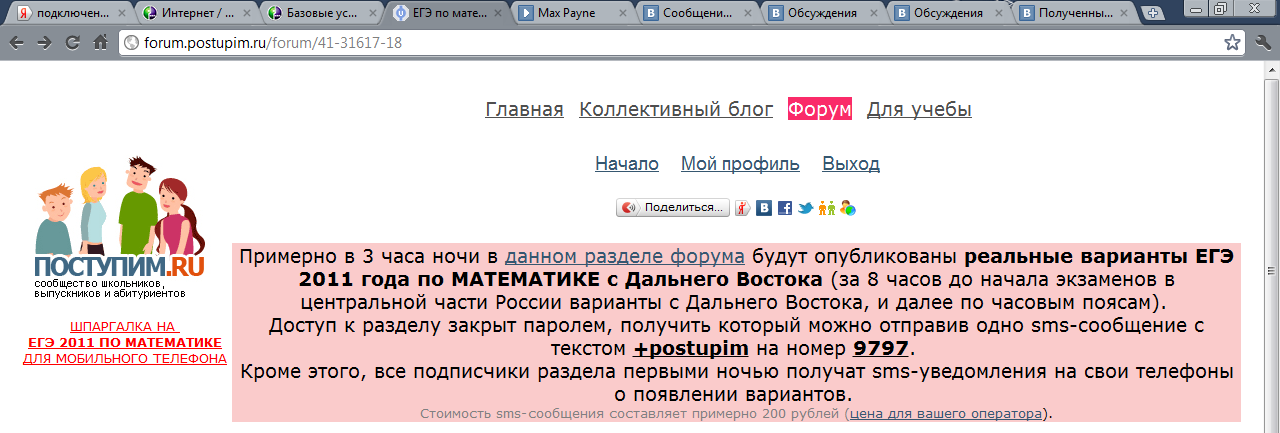Click the browser Back arrow

17,43
